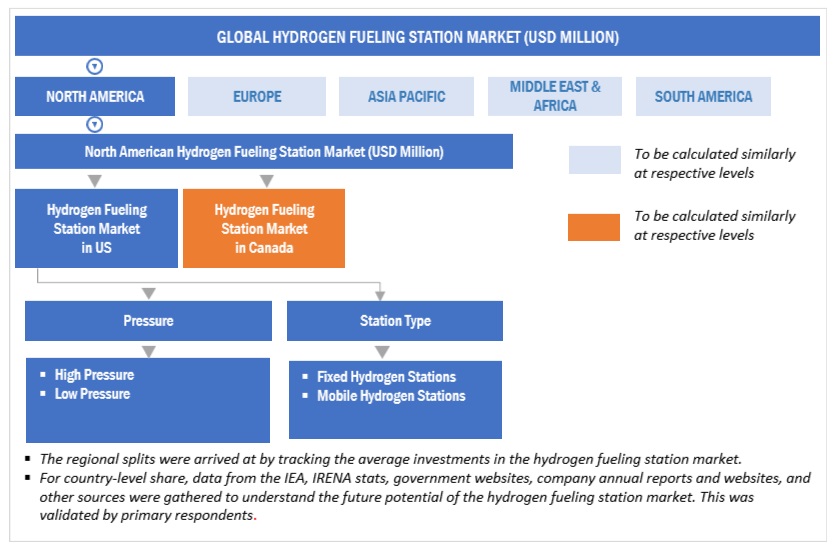Click the gray arrow above the Canada market box
Image resolution: width=835 pixels, height=553 pixels.
[x=266, y=180]
